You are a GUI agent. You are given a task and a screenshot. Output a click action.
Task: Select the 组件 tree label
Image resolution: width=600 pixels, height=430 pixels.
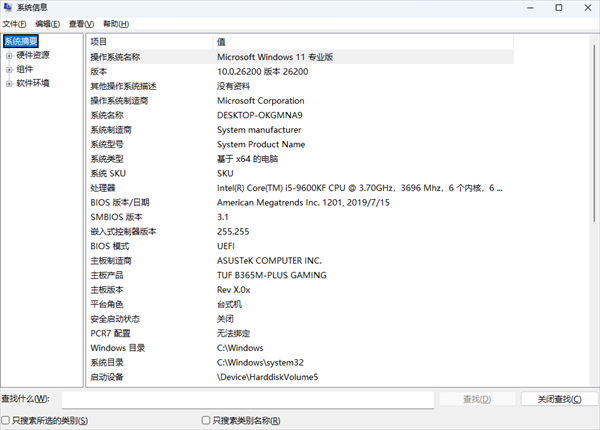click(25, 69)
